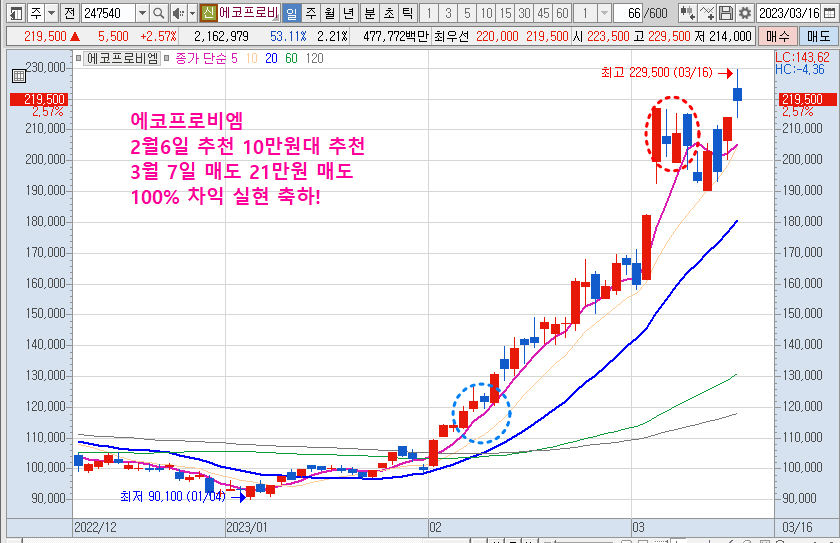Expand the speaker options dropdown arrow
This screenshot has height=543, width=840.
(x=192, y=13)
